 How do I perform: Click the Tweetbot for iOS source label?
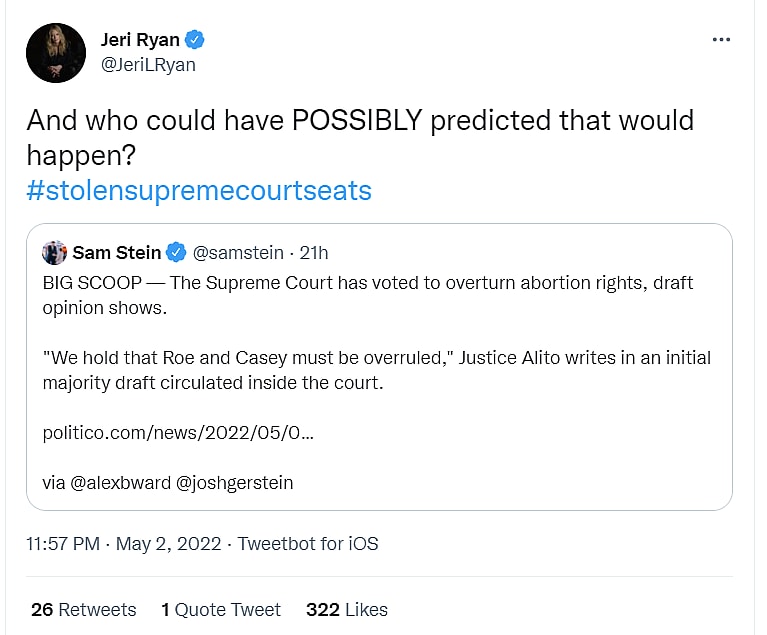pyautogui.click(x=307, y=544)
